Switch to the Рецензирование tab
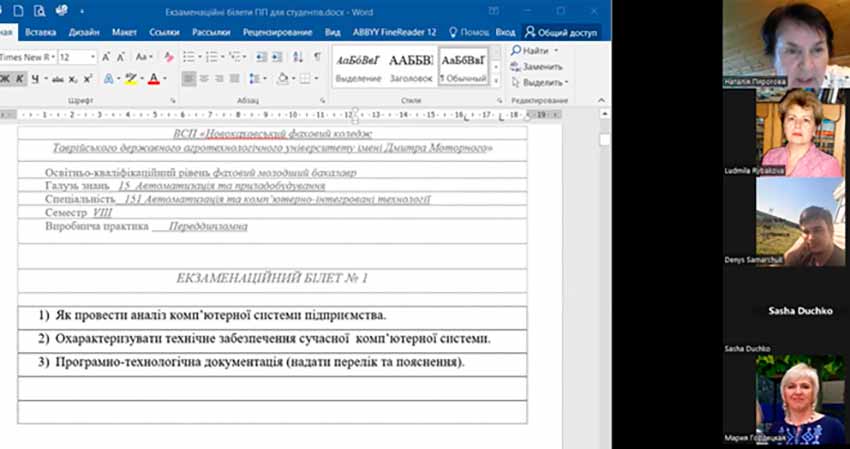 coord(270,31)
